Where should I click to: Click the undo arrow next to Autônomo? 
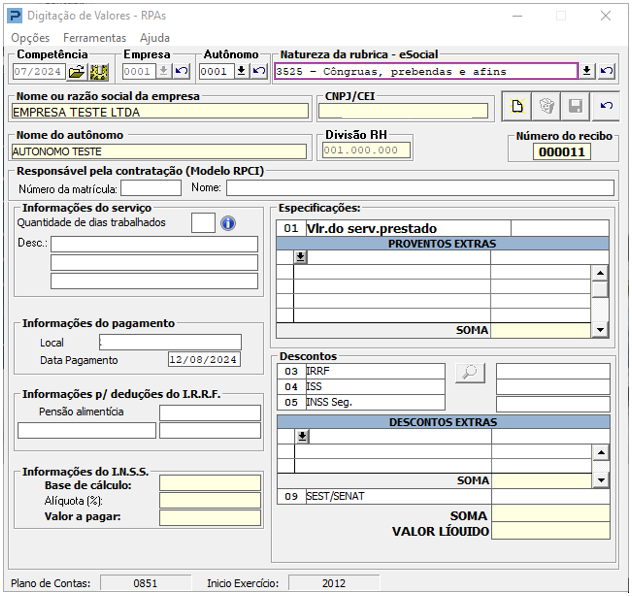click(x=258, y=71)
